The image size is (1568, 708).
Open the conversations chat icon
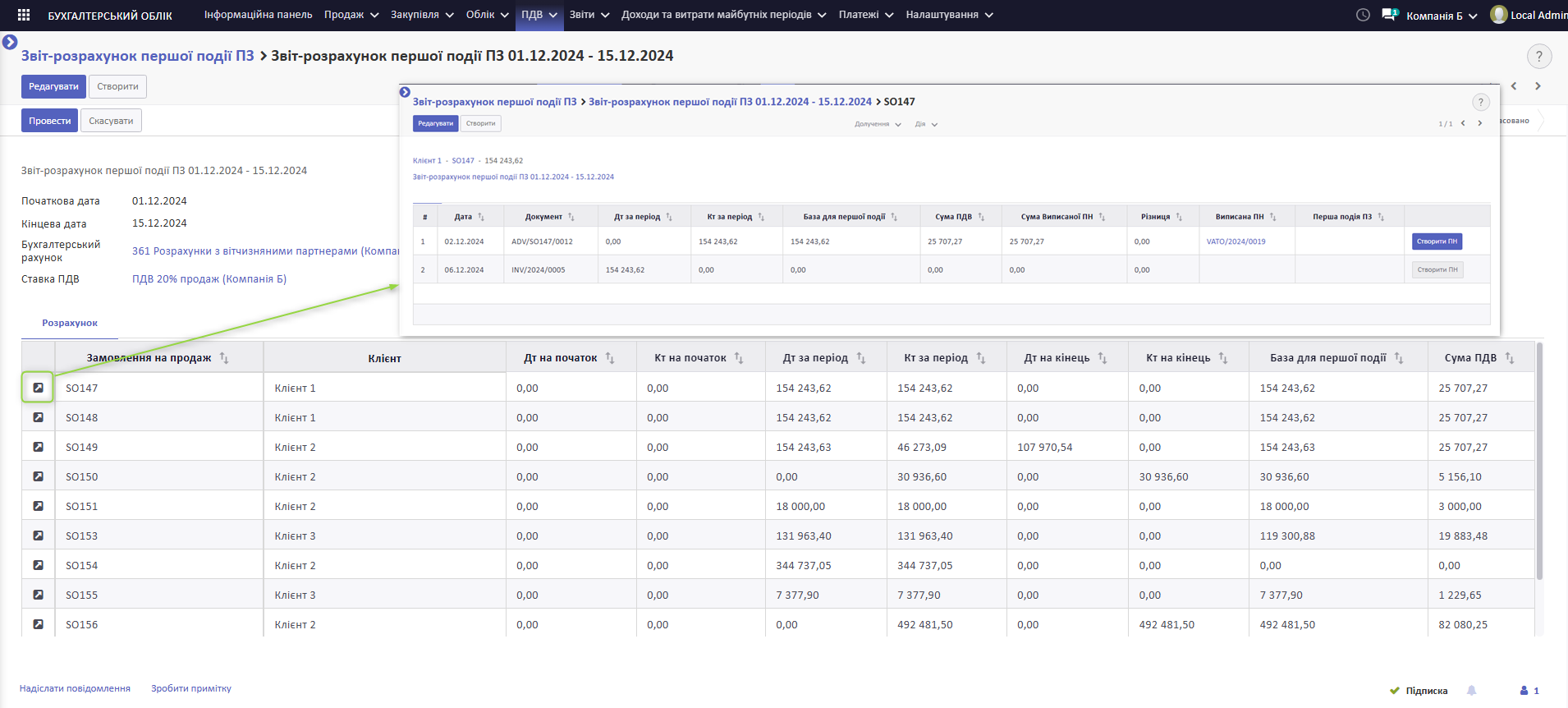tap(1389, 15)
